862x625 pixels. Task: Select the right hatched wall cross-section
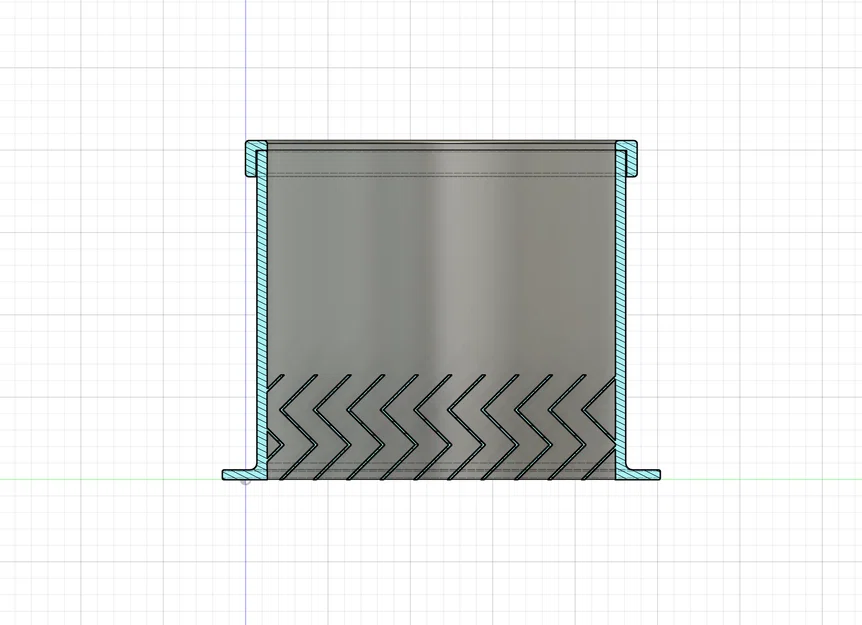(x=621, y=308)
